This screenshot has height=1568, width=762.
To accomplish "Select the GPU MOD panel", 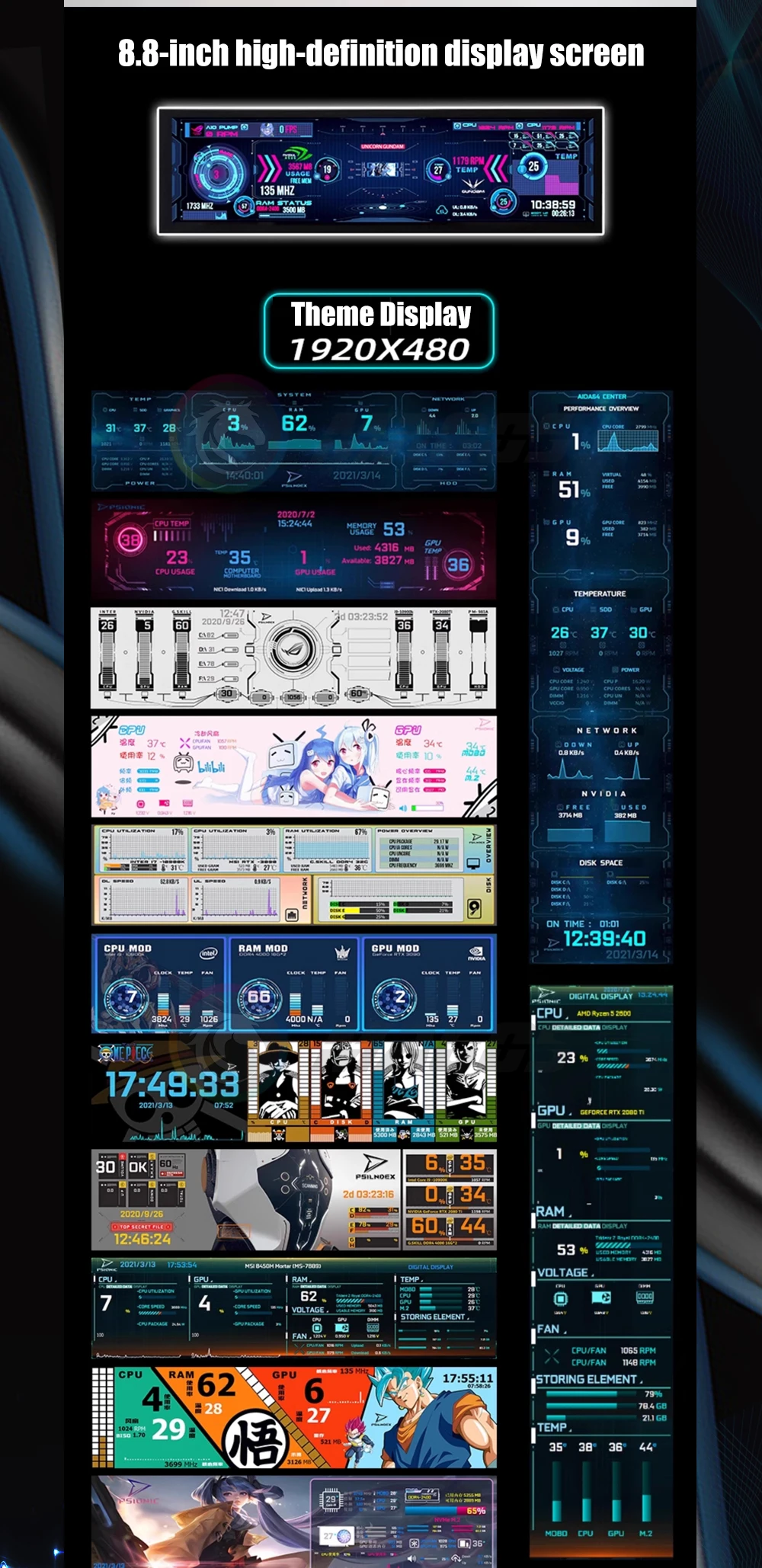I will point(428,984).
